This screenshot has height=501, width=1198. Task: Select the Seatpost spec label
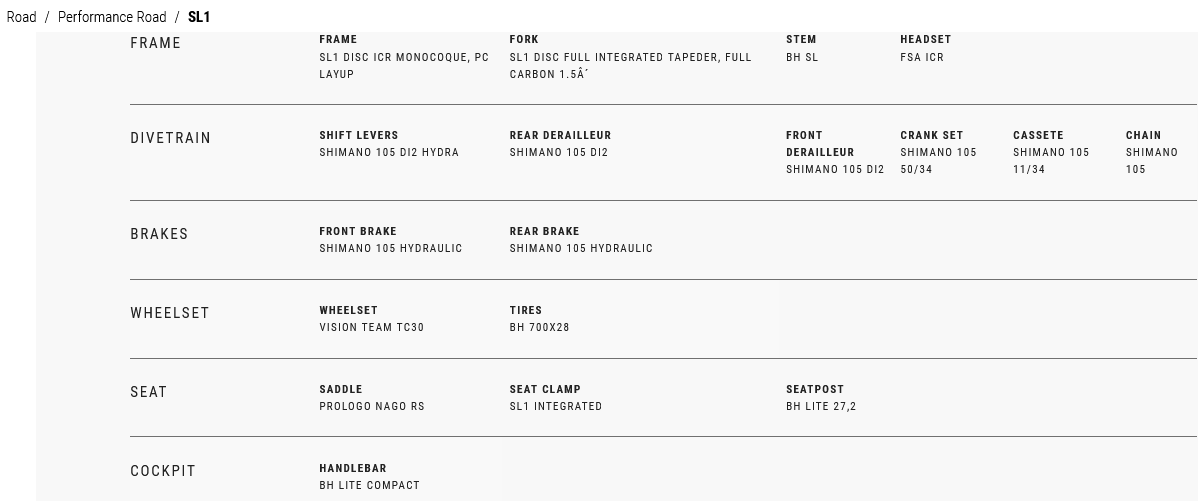click(815, 389)
